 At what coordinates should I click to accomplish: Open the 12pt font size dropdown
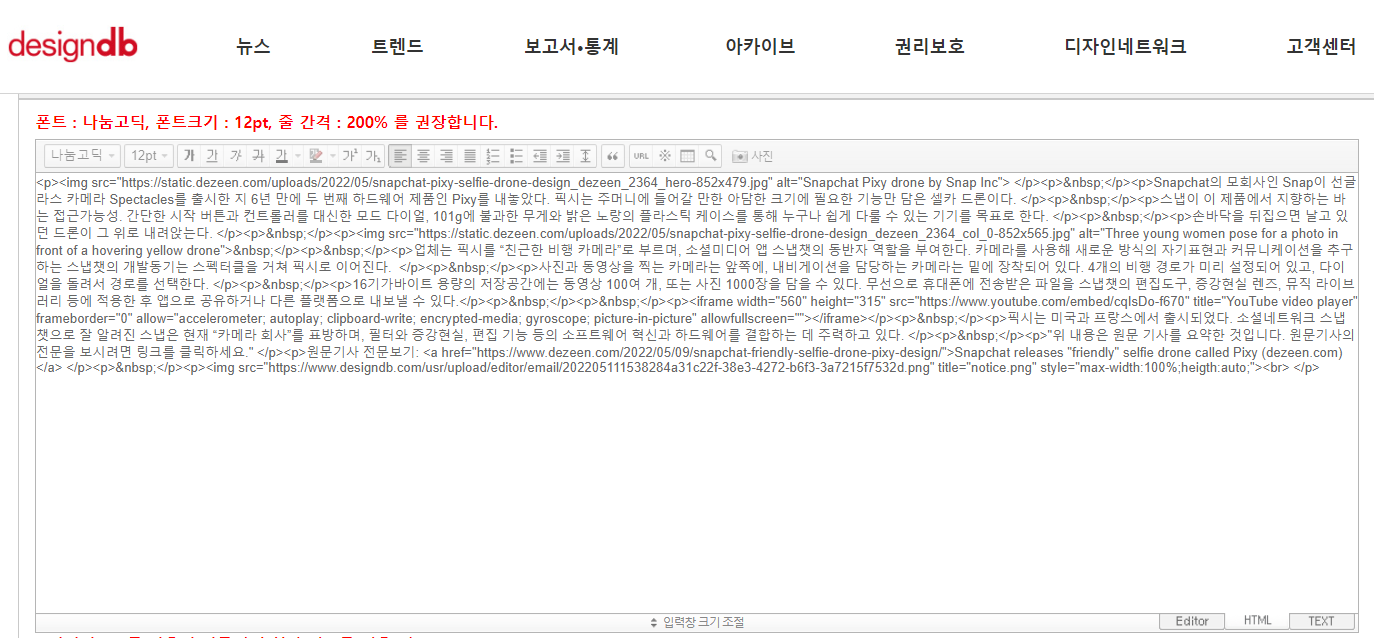tap(150, 156)
